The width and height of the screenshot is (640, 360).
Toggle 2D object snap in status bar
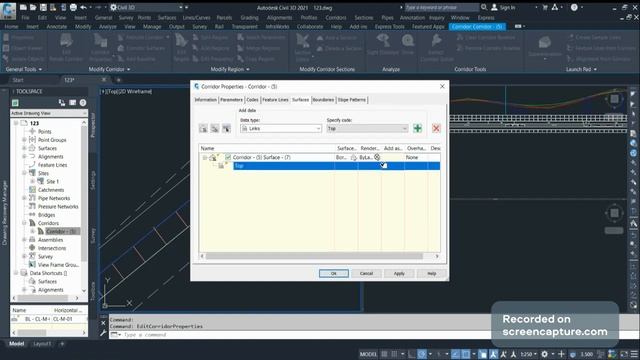[466, 354]
